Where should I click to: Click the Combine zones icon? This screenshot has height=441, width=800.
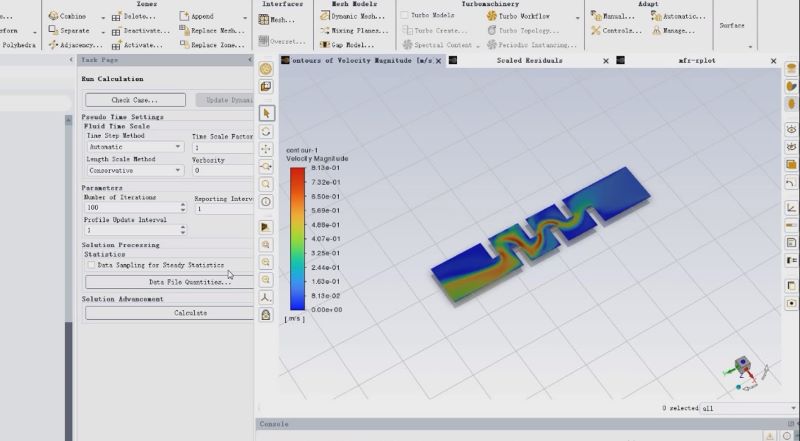click(x=53, y=16)
